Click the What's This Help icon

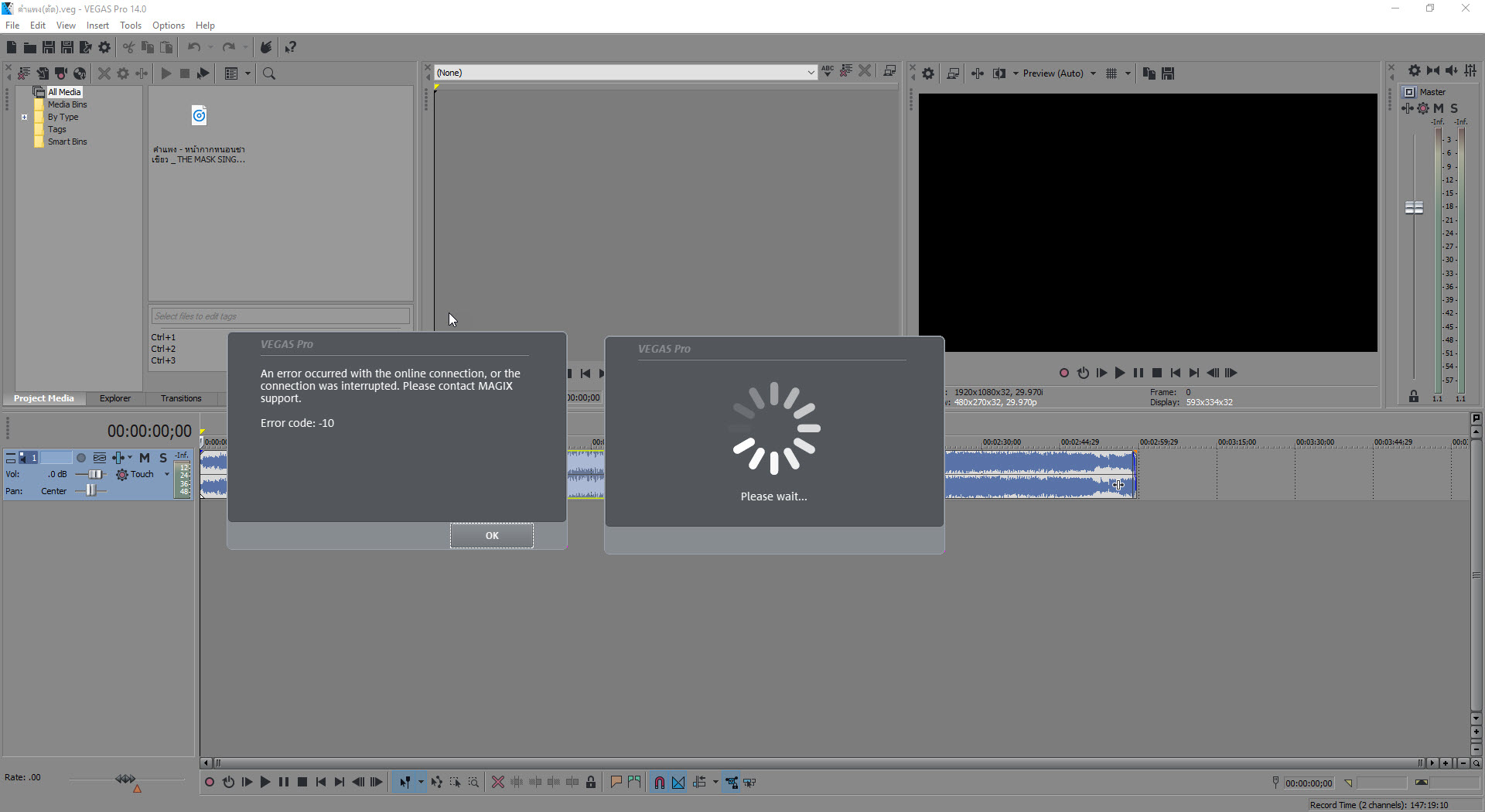tap(291, 47)
